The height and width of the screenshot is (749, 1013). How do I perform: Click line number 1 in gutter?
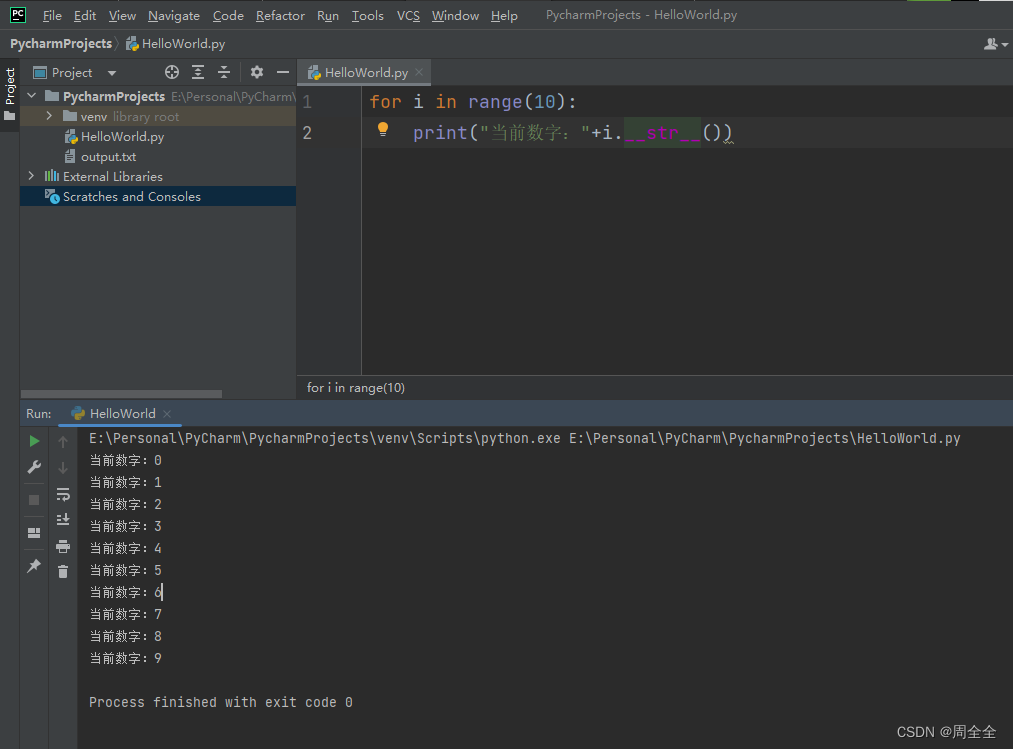pos(307,101)
